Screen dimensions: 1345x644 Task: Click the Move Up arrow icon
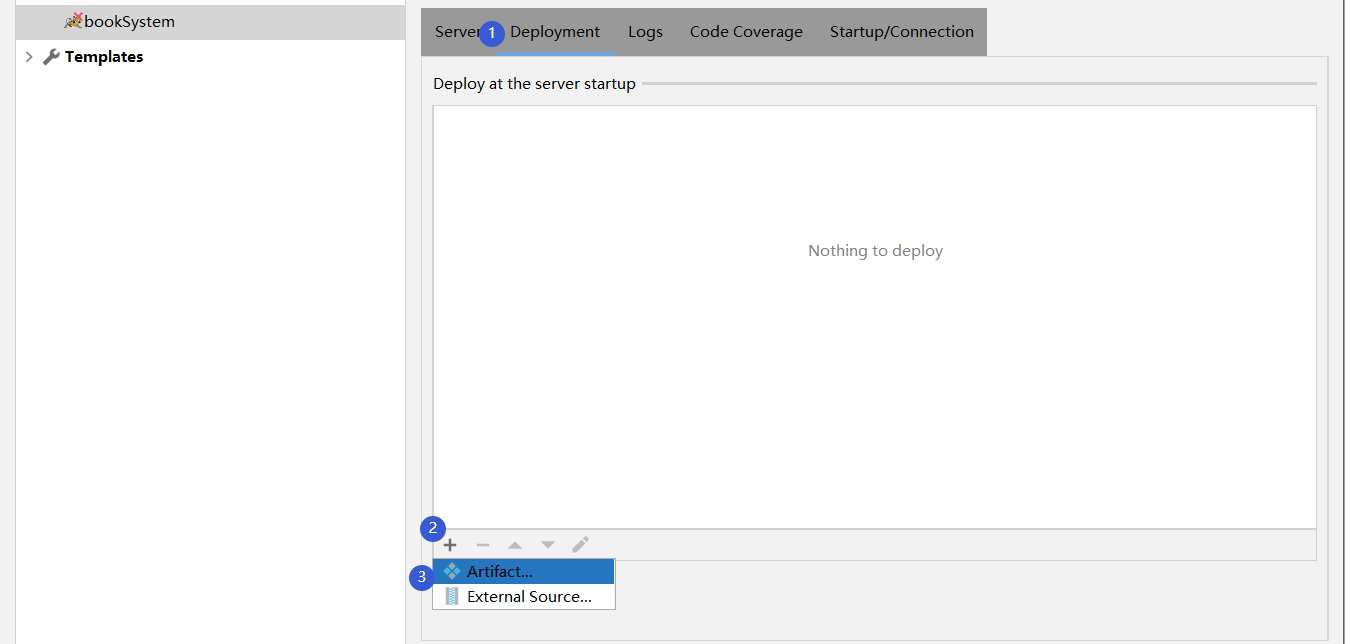coord(514,544)
